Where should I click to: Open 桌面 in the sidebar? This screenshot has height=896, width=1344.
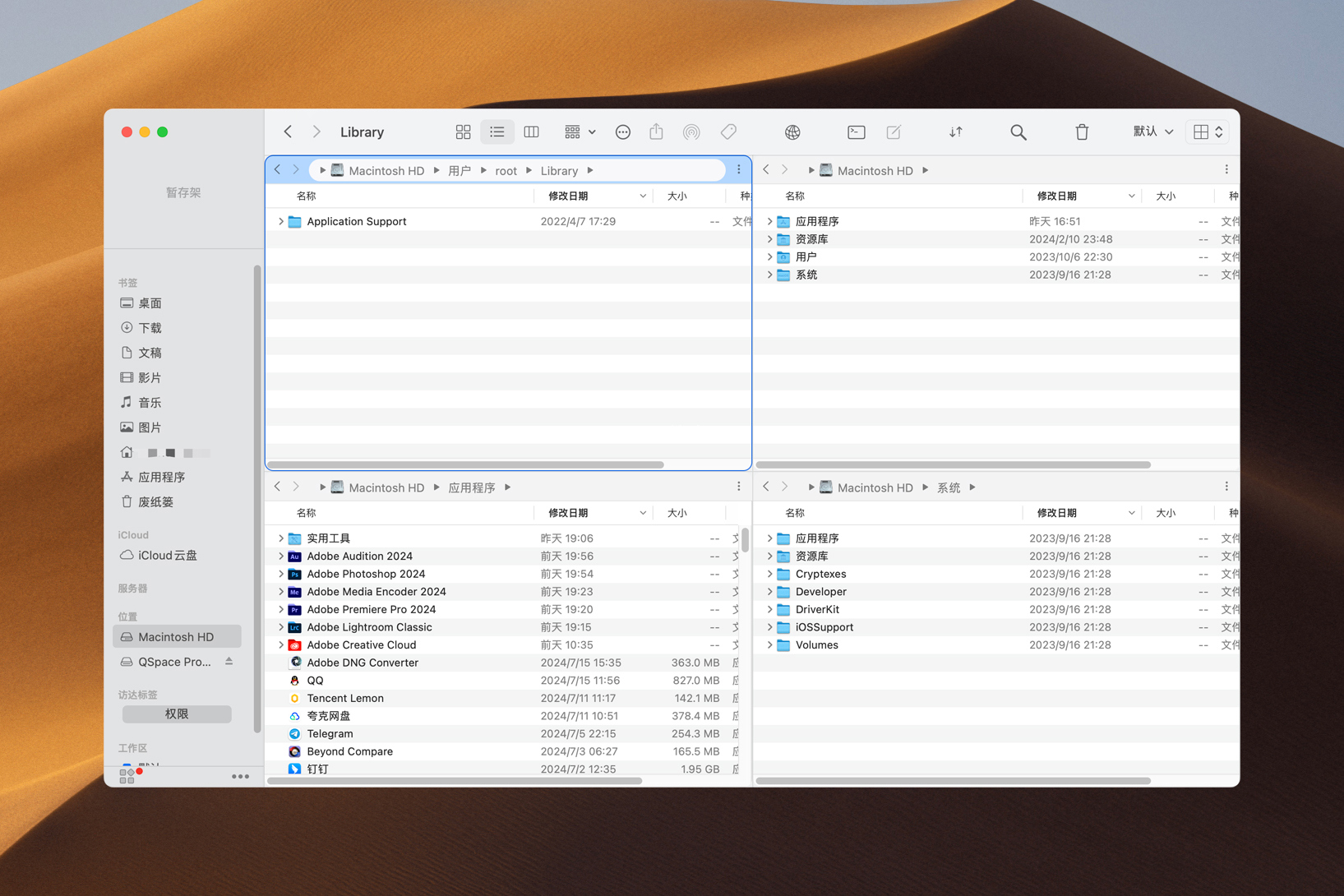[x=150, y=303]
